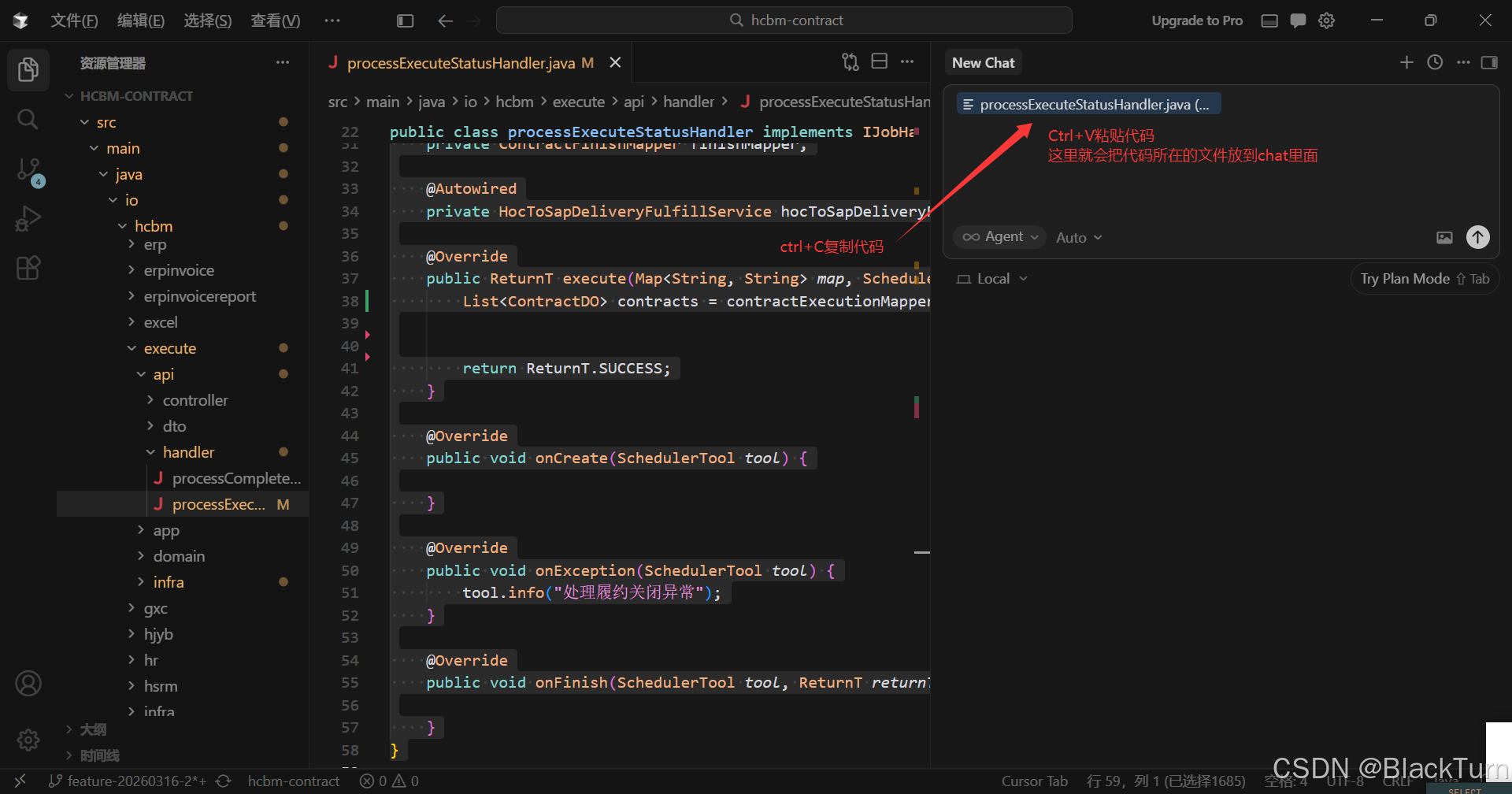Viewport: 1512px width, 794px height.
Task: Open the Extensions view
Action: (x=28, y=269)
